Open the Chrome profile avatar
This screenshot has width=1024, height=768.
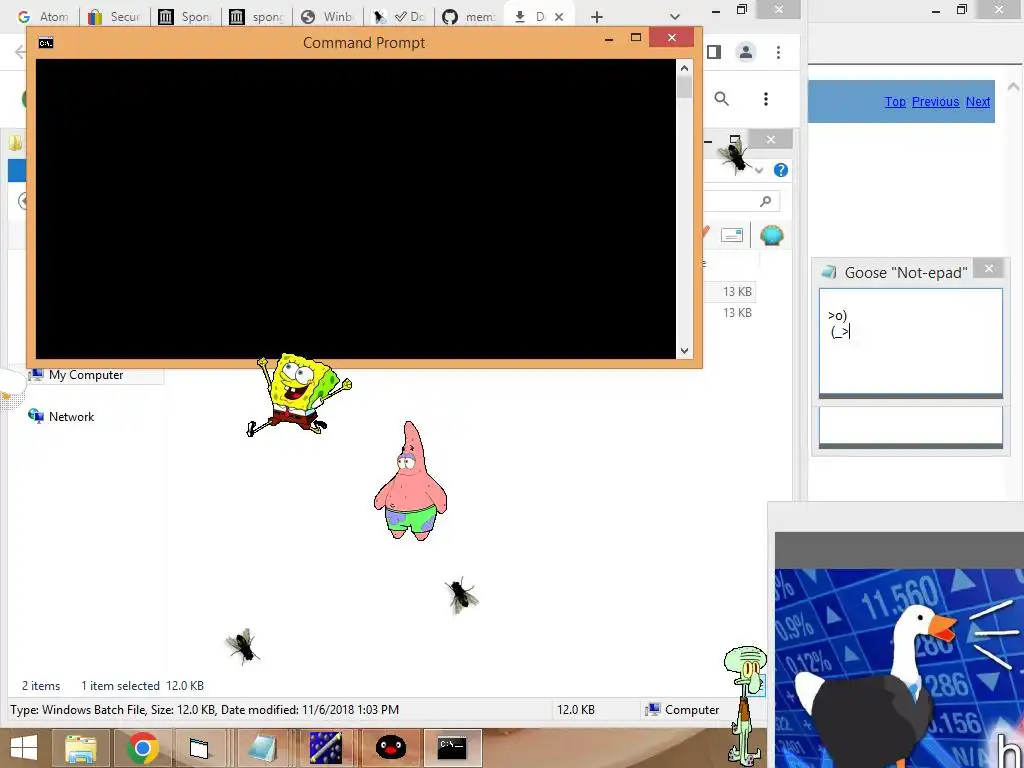(746, 52)
